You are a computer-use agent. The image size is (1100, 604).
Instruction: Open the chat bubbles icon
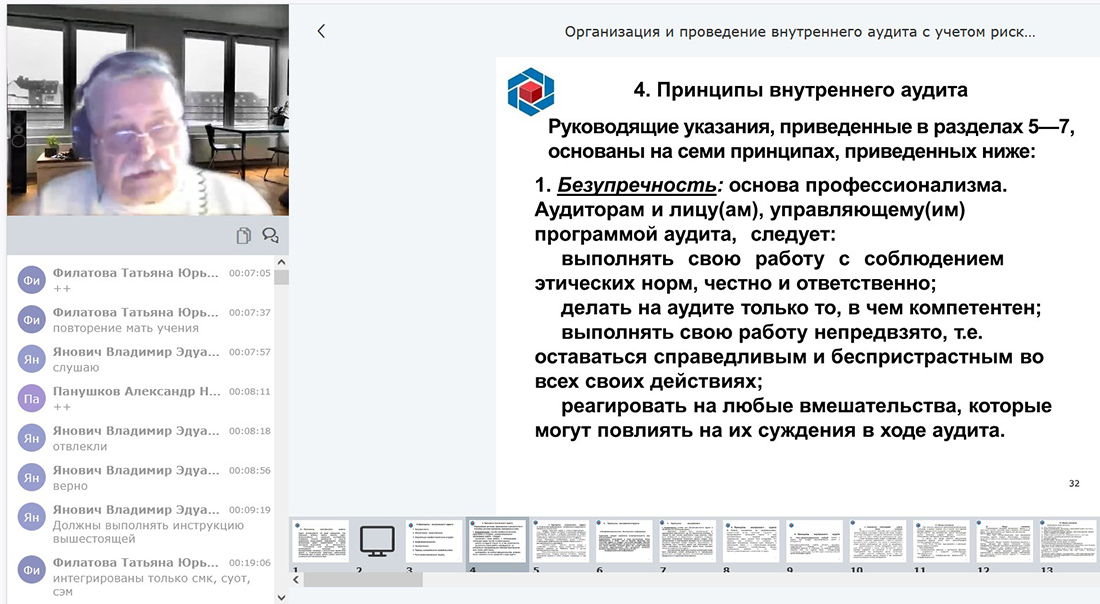coord(270,236)
